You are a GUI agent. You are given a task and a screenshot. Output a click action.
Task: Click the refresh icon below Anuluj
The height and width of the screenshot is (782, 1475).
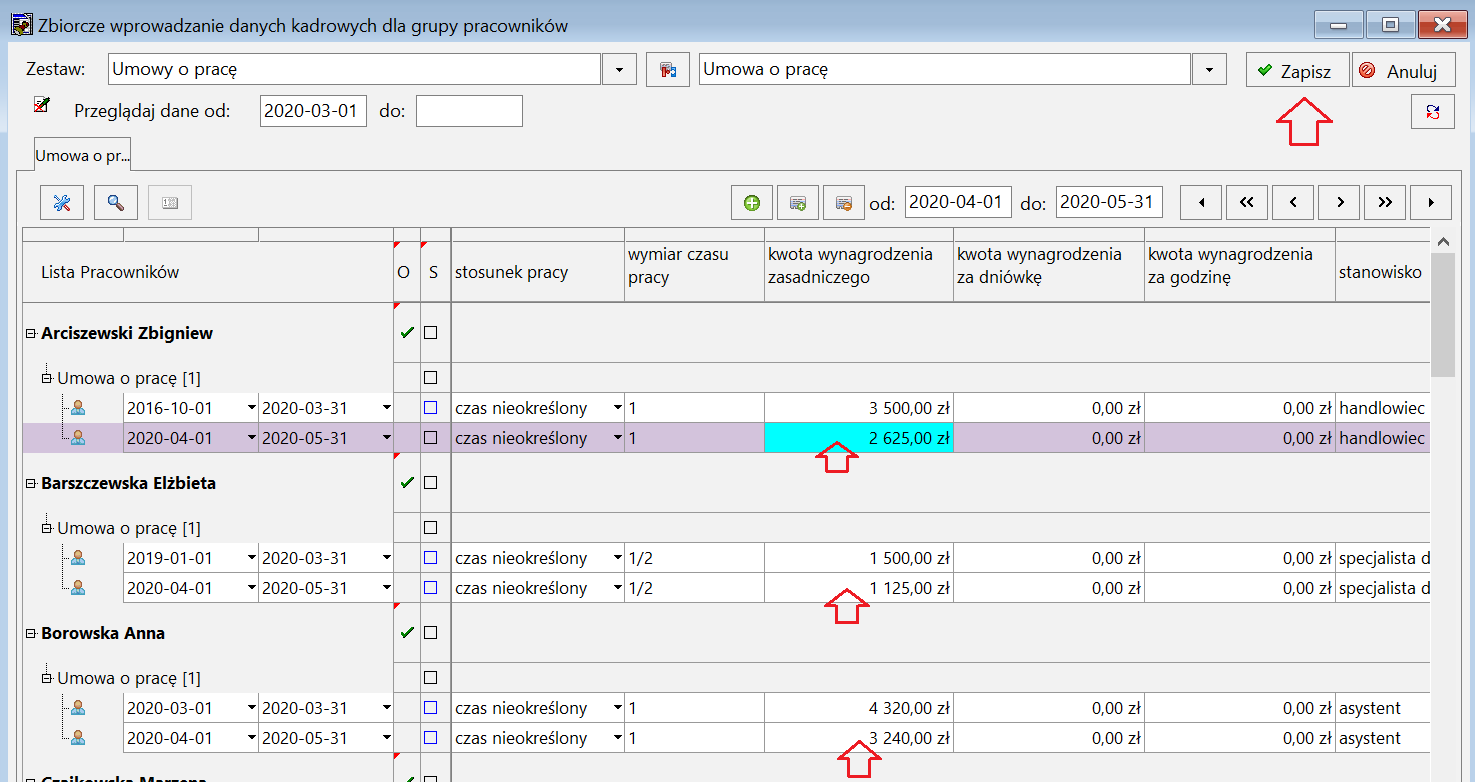[x=1433, y=111]
